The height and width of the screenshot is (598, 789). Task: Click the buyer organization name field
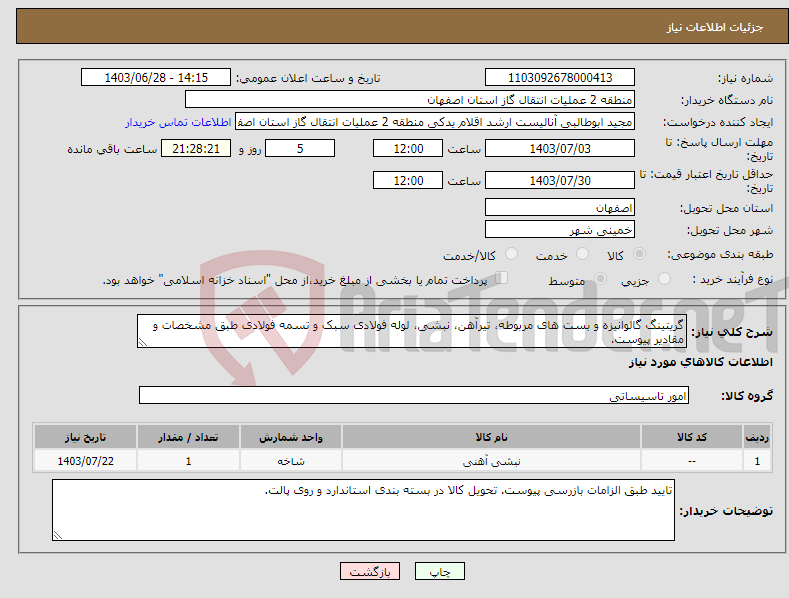410,100
